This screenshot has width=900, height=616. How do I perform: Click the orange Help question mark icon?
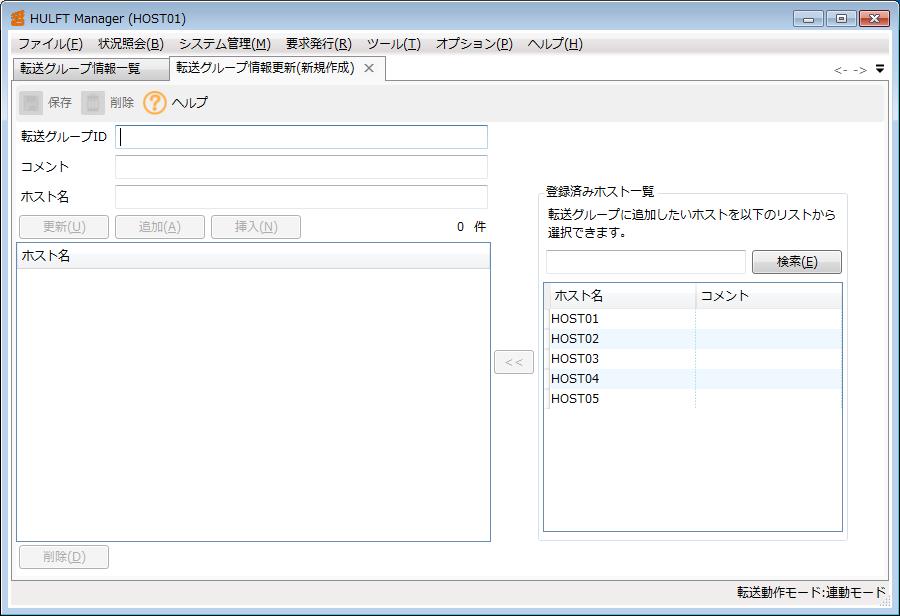155,103
